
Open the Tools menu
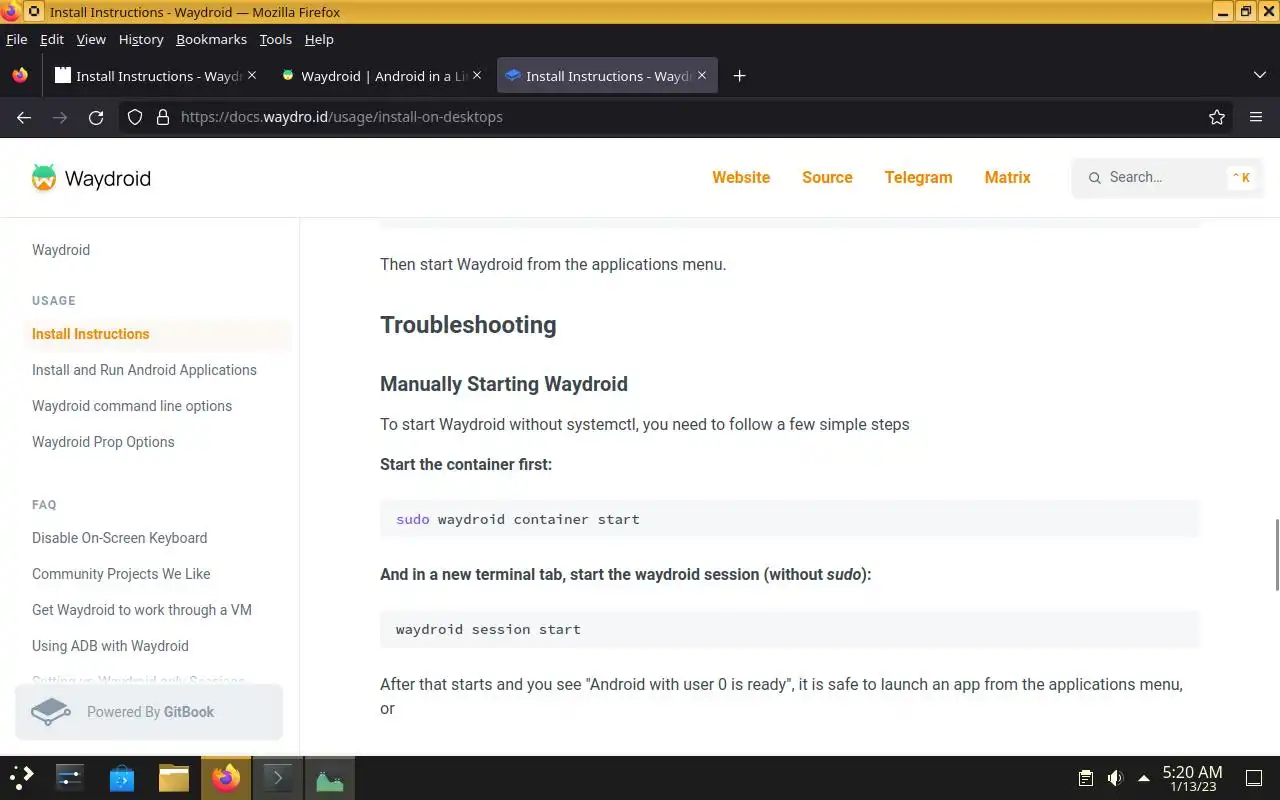[x=276, y=39]
